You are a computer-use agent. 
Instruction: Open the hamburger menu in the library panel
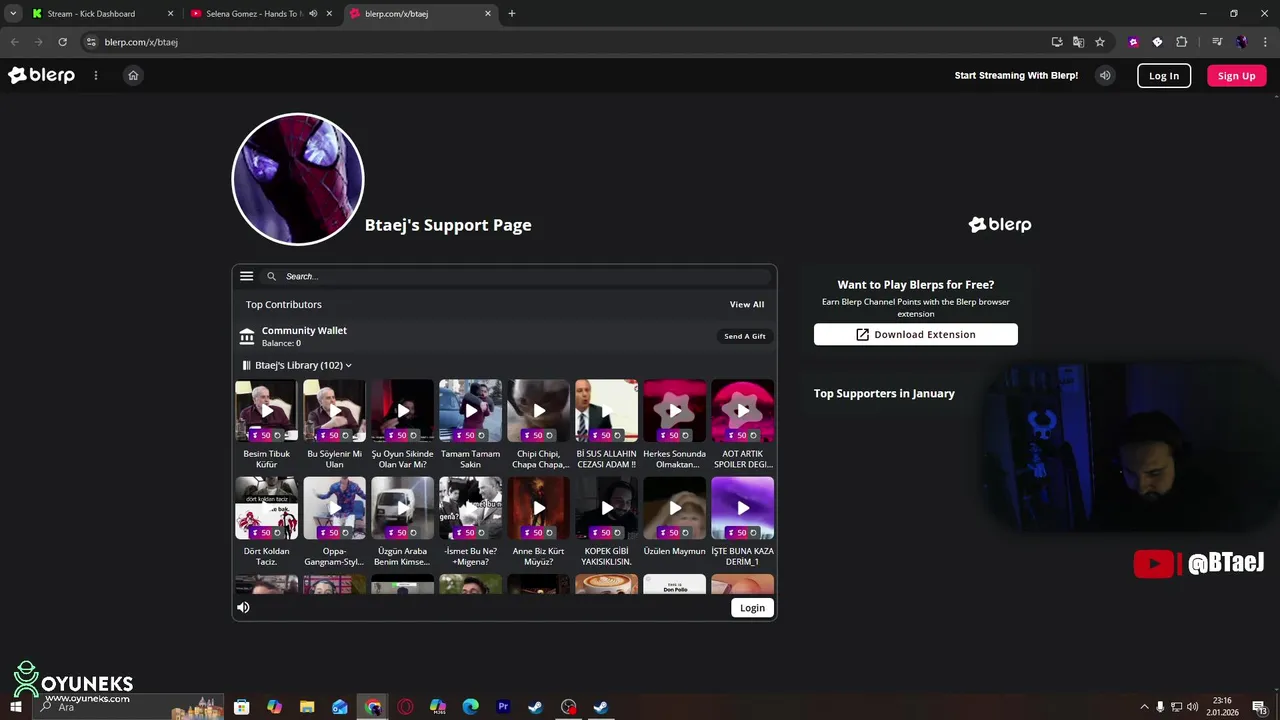[246, 276]
